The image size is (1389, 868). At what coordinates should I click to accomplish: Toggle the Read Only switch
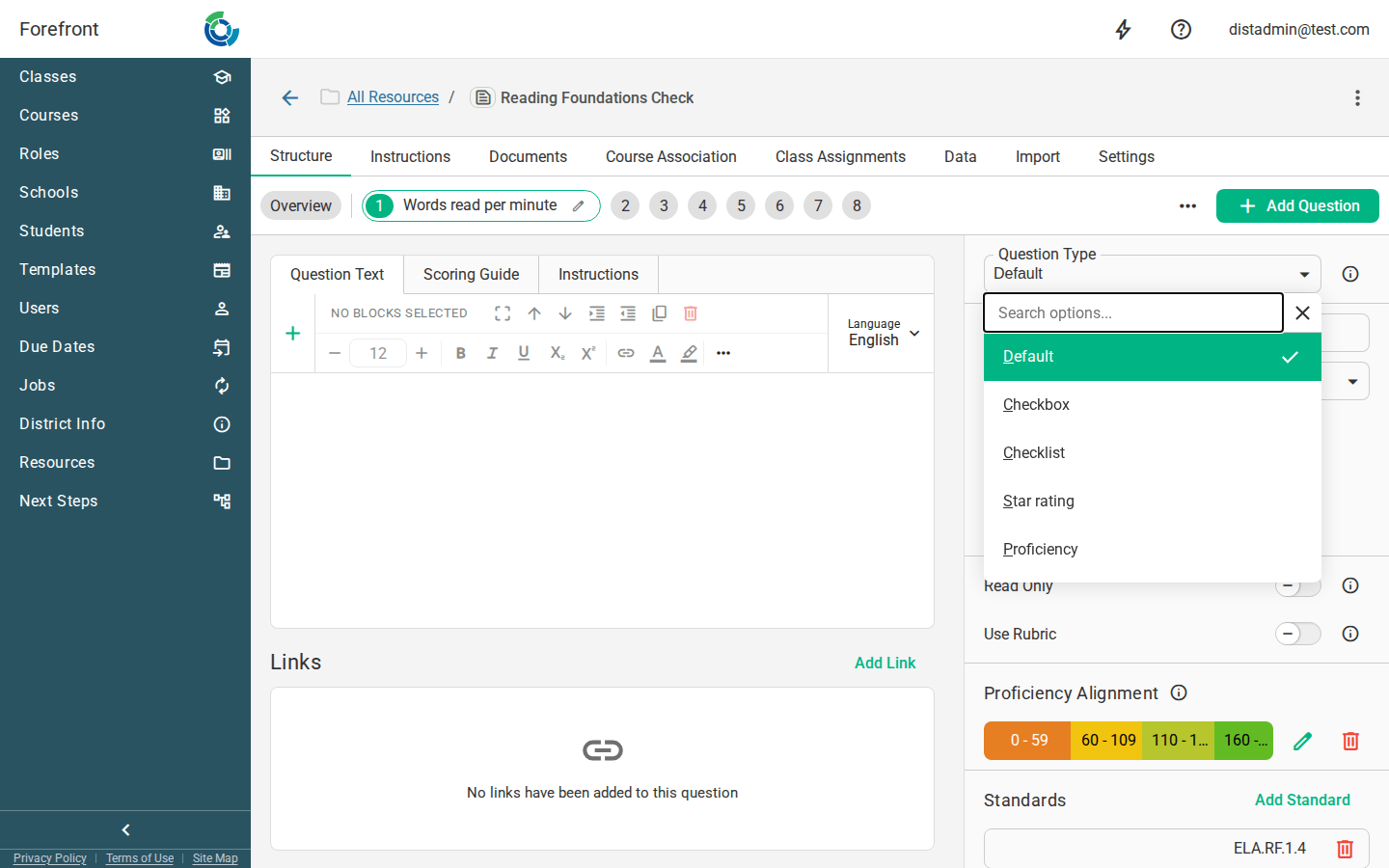(x=1298, y=585)
